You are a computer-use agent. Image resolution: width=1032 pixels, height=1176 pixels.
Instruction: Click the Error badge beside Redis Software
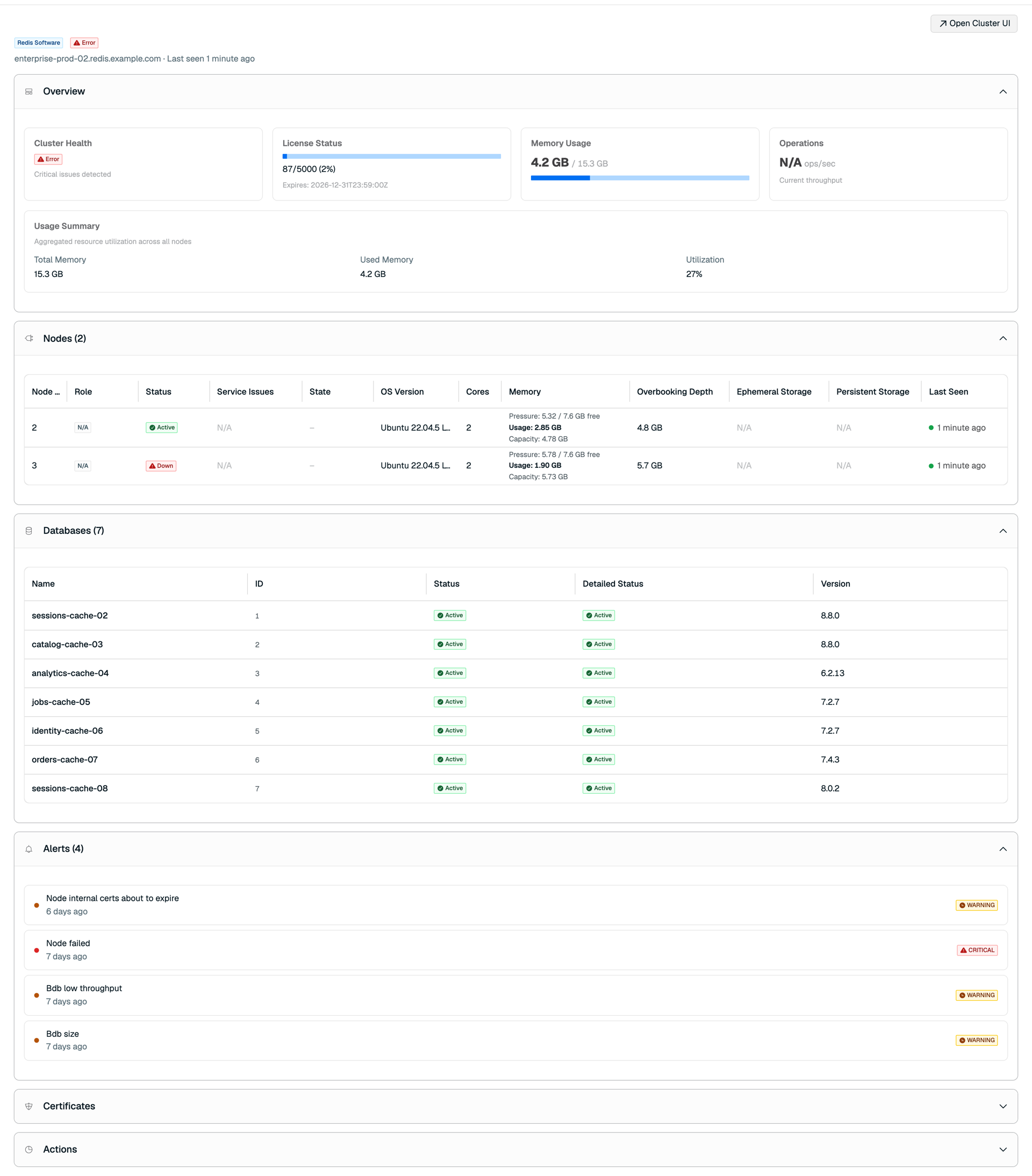tap(84, 42)
